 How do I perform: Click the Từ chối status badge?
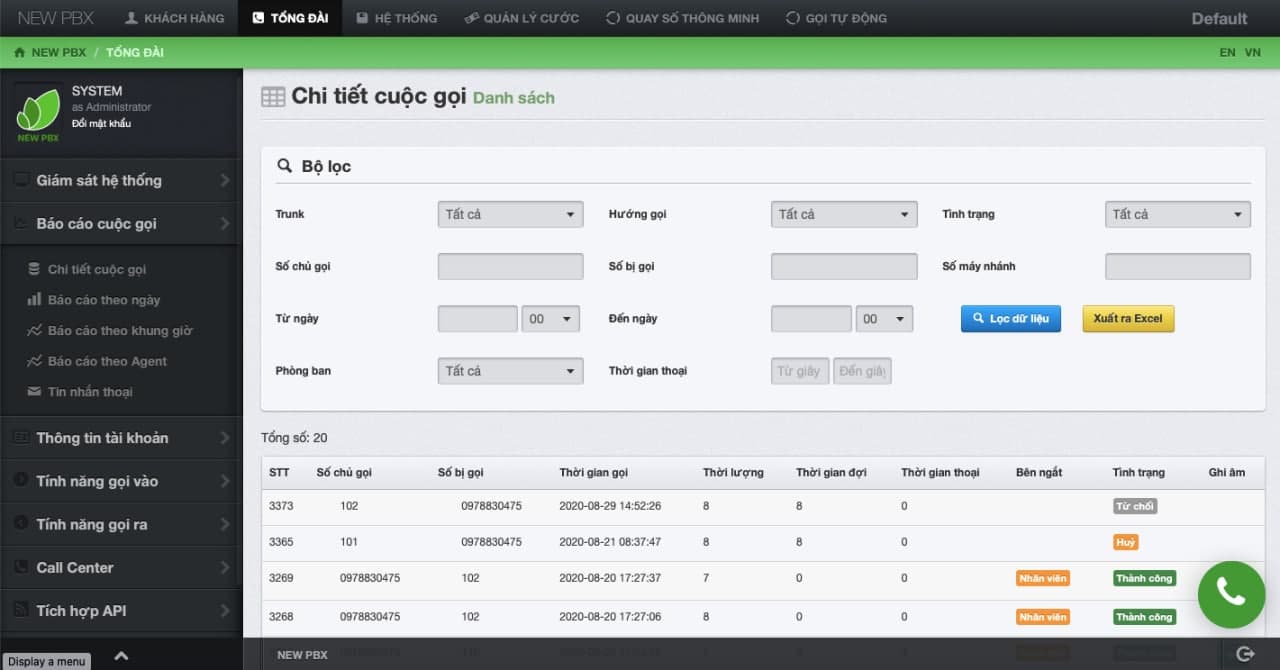click(x=1135, y=506)
